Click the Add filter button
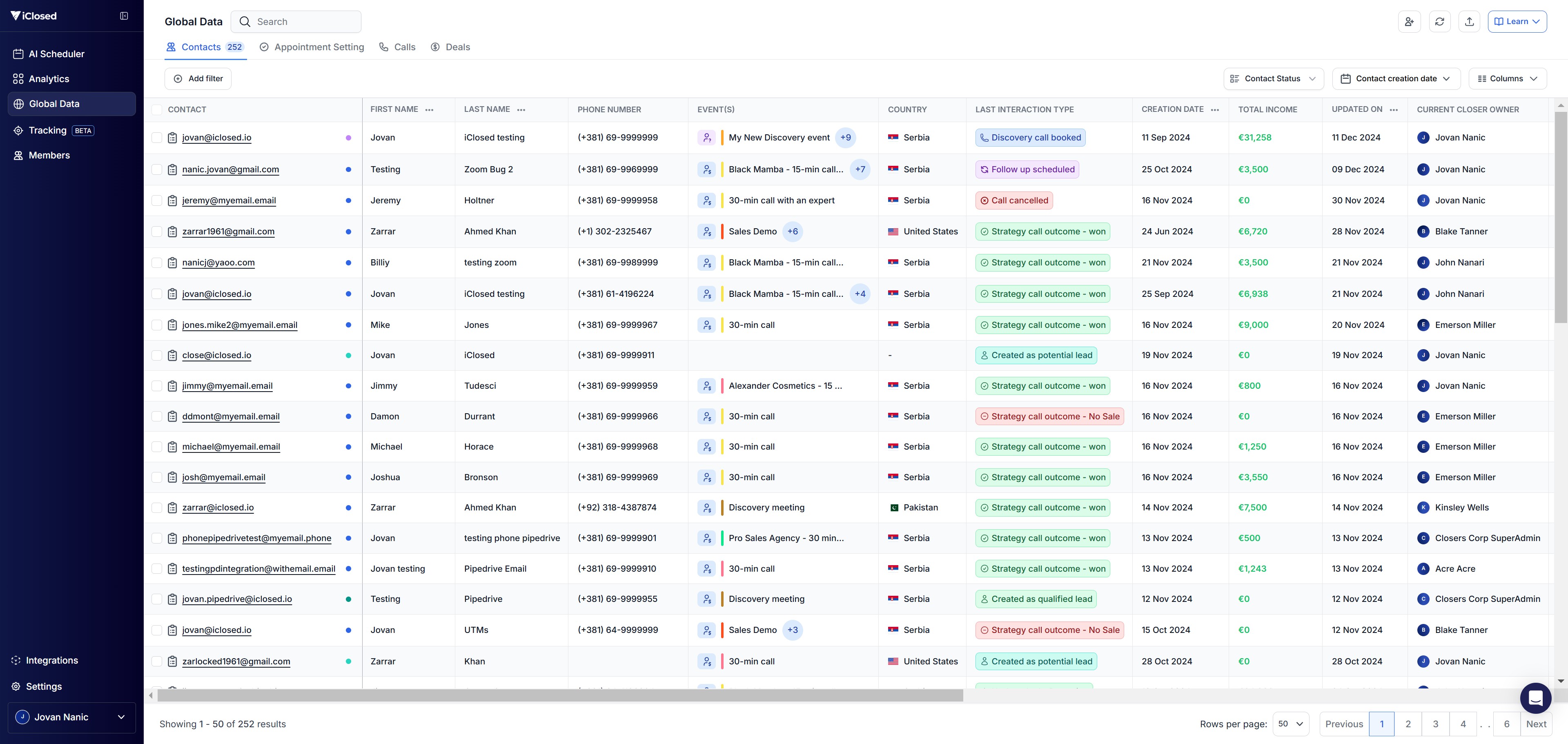Image resolution: width=1568 pixels, height=744 pixels. point(198,78)
